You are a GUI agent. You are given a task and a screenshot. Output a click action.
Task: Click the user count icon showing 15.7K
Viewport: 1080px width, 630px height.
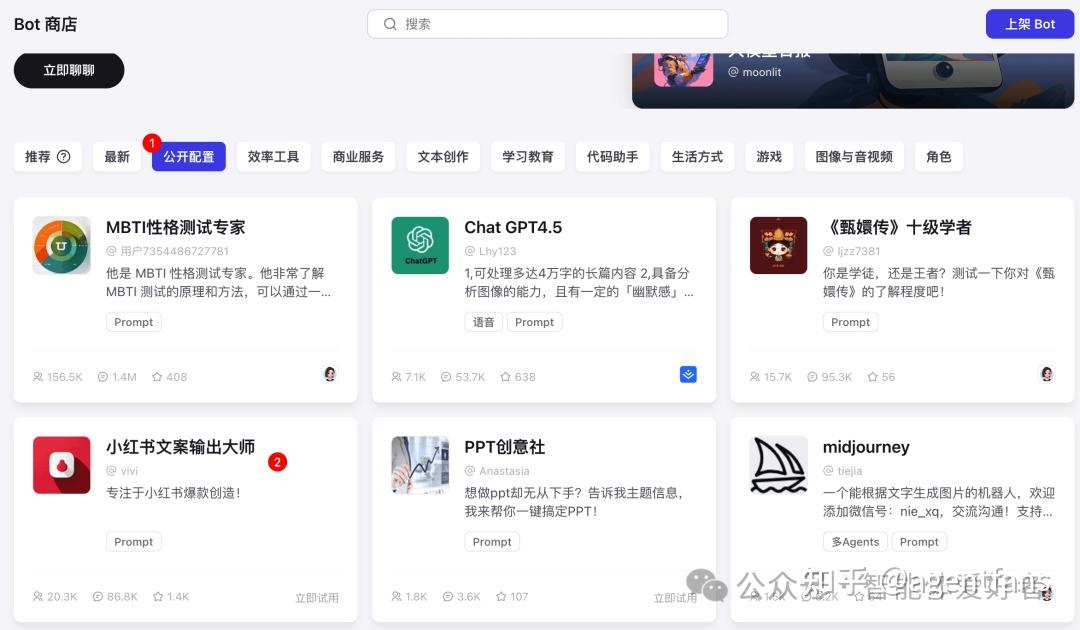point(754,377)
